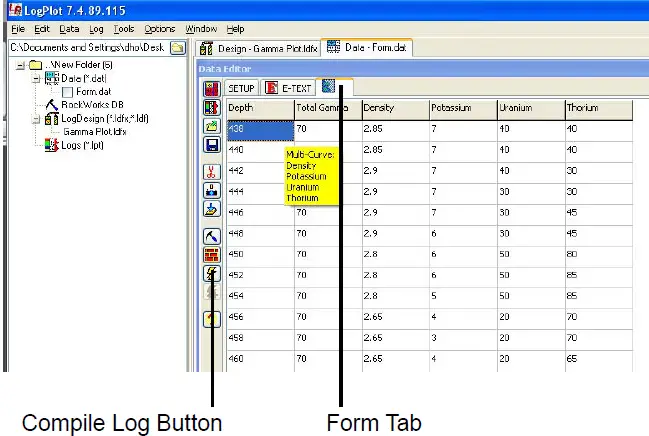649x436 pixels.
Task: Select RockWorks DB in the tree
Action: pos(92,105)
